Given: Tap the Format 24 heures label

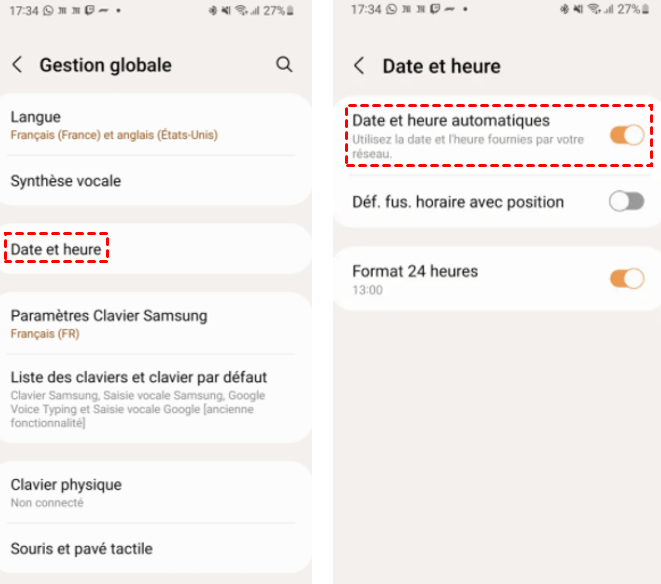Looking at the screenshot, I should click(415, 271).
